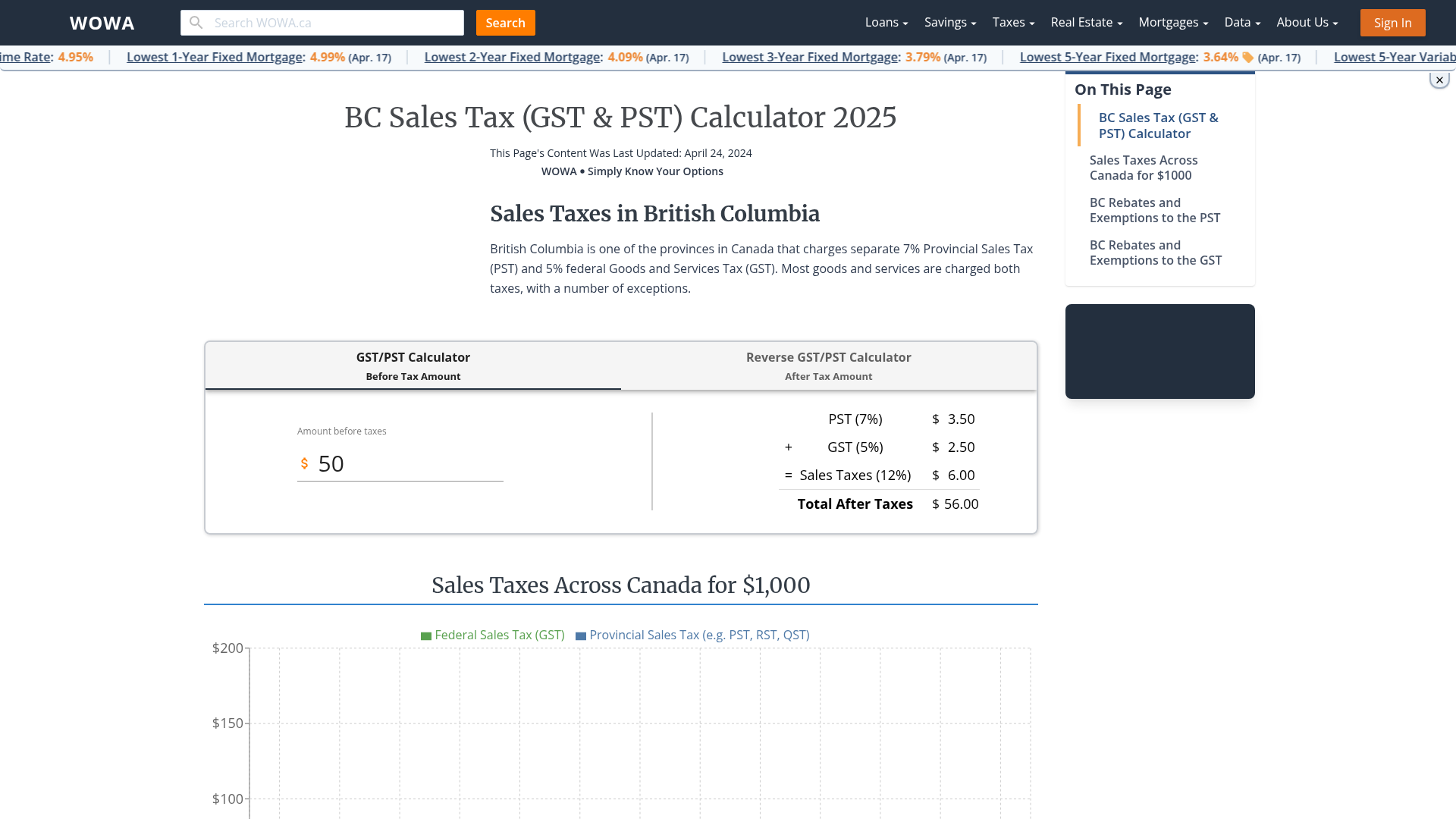Click the WOWA home logo icon
The image size is (1456, 819).
[102, 22]
